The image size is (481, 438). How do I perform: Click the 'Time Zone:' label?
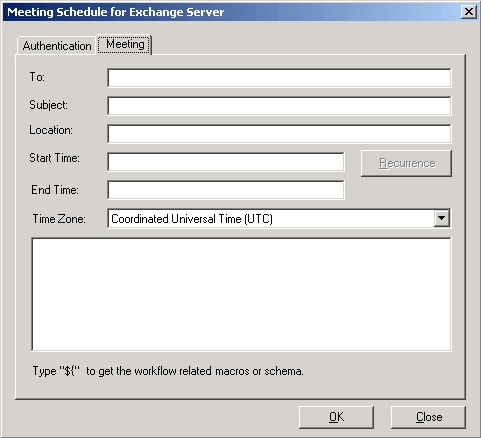(59, 219)
